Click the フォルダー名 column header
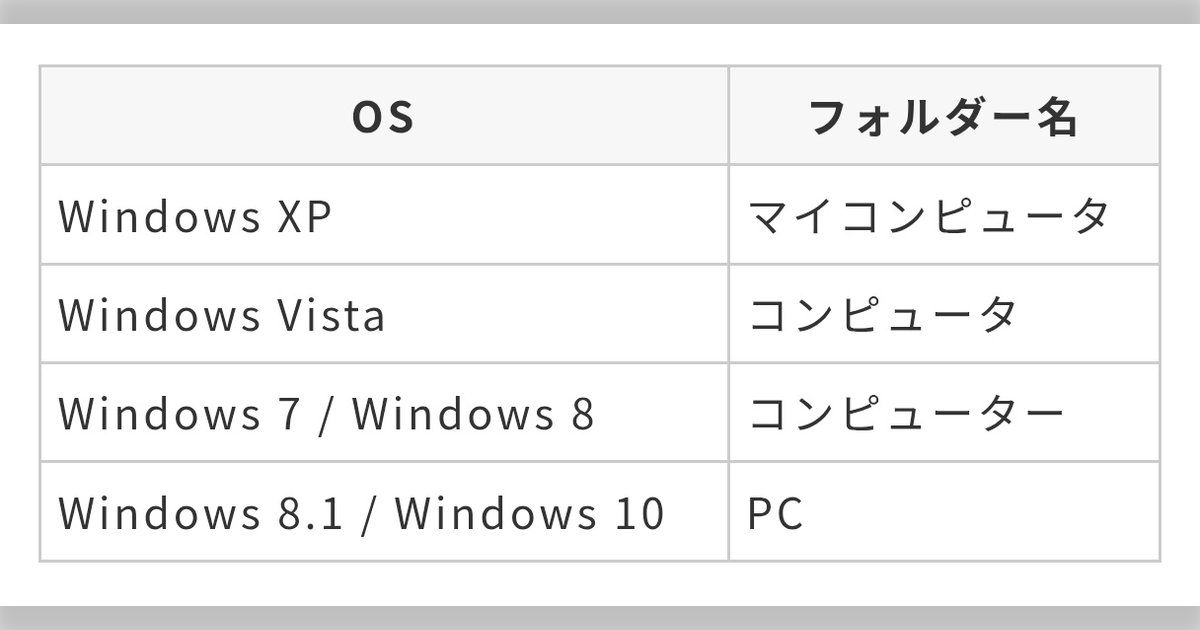The height and width of the screenshot is (630, 1200). click(x=943, y=117)
